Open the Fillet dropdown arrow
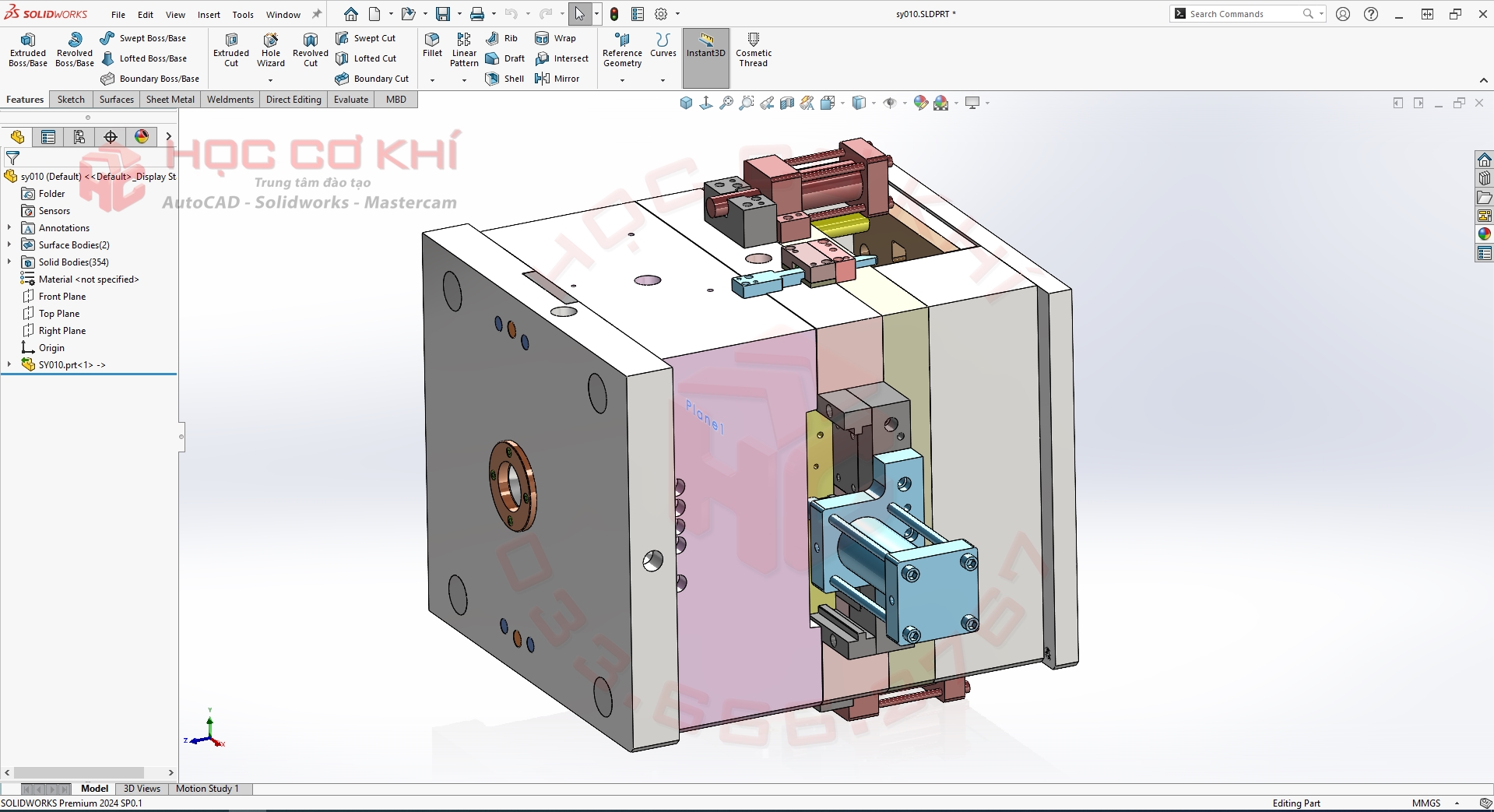The height and width of the screenshot is (812, 1494). (x=432, y=80)
